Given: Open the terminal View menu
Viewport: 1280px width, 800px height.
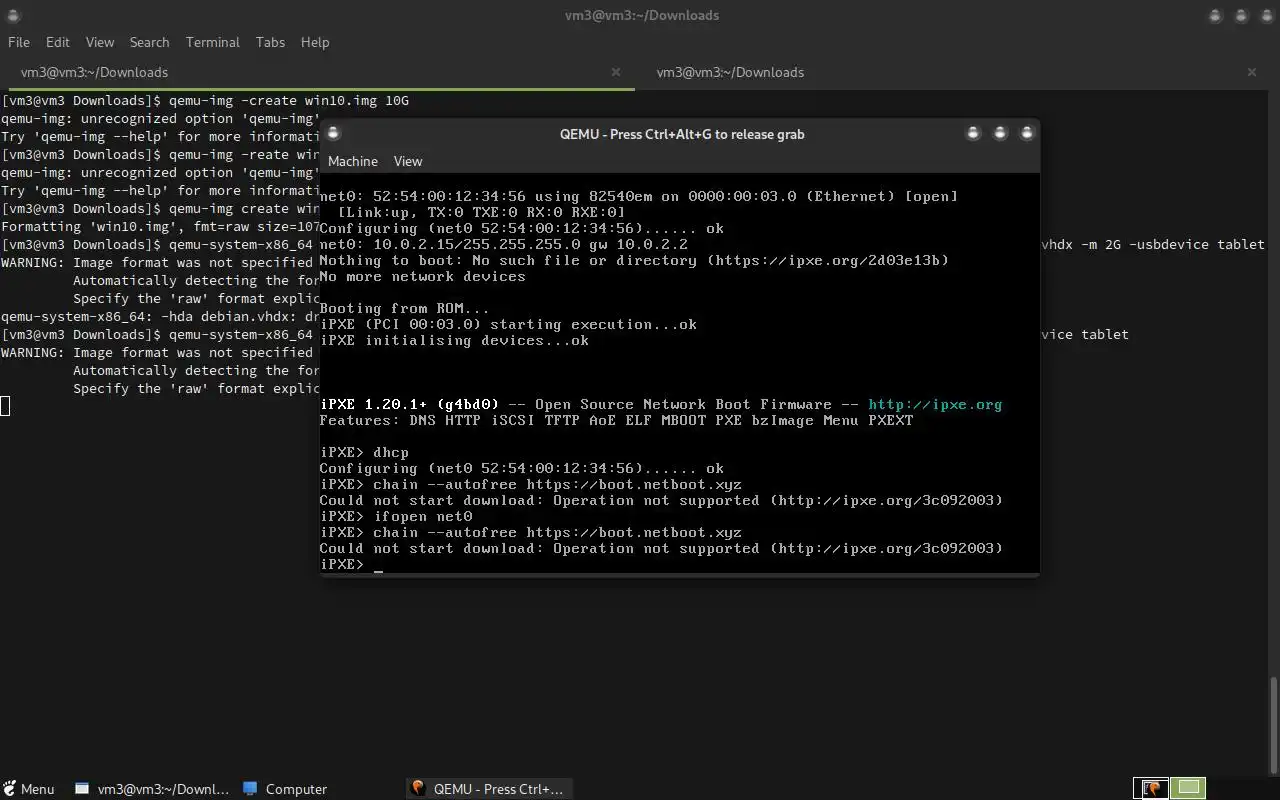Looking at the screenshot, I should (100, 42).
